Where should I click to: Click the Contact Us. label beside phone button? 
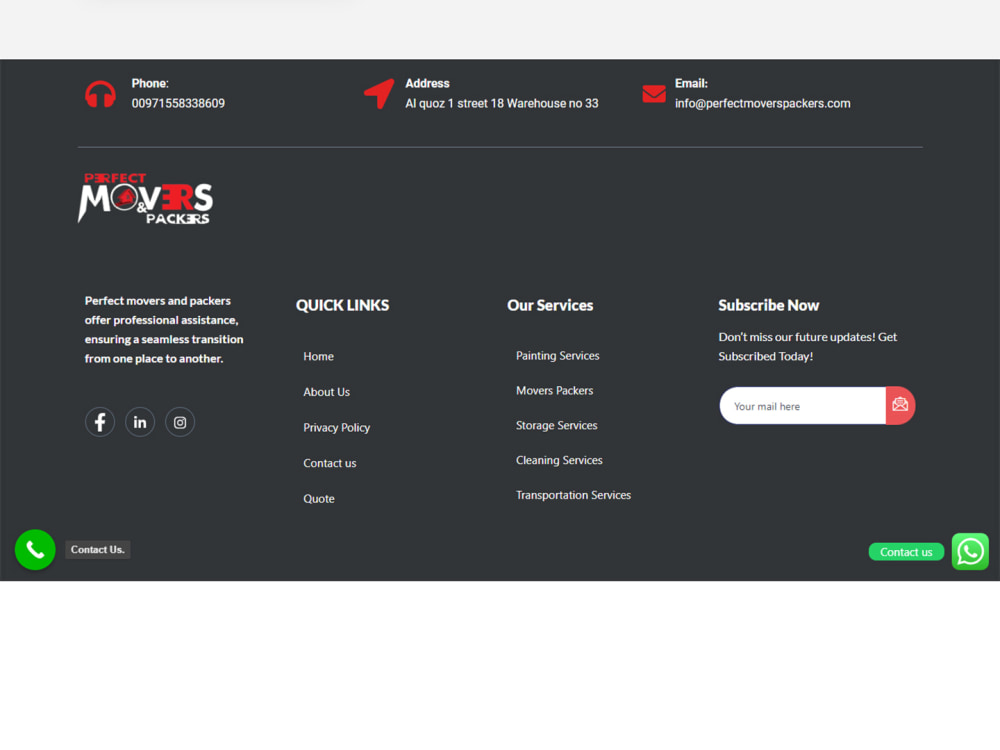(x=98, y=550)
